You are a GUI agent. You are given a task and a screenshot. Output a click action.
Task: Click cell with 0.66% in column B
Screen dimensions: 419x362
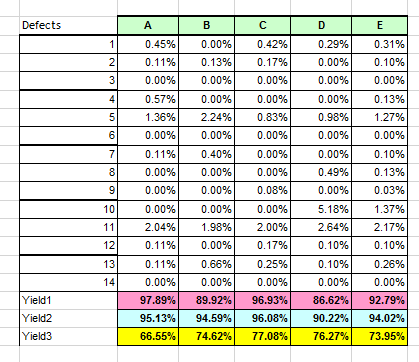[x=206, y=264]
